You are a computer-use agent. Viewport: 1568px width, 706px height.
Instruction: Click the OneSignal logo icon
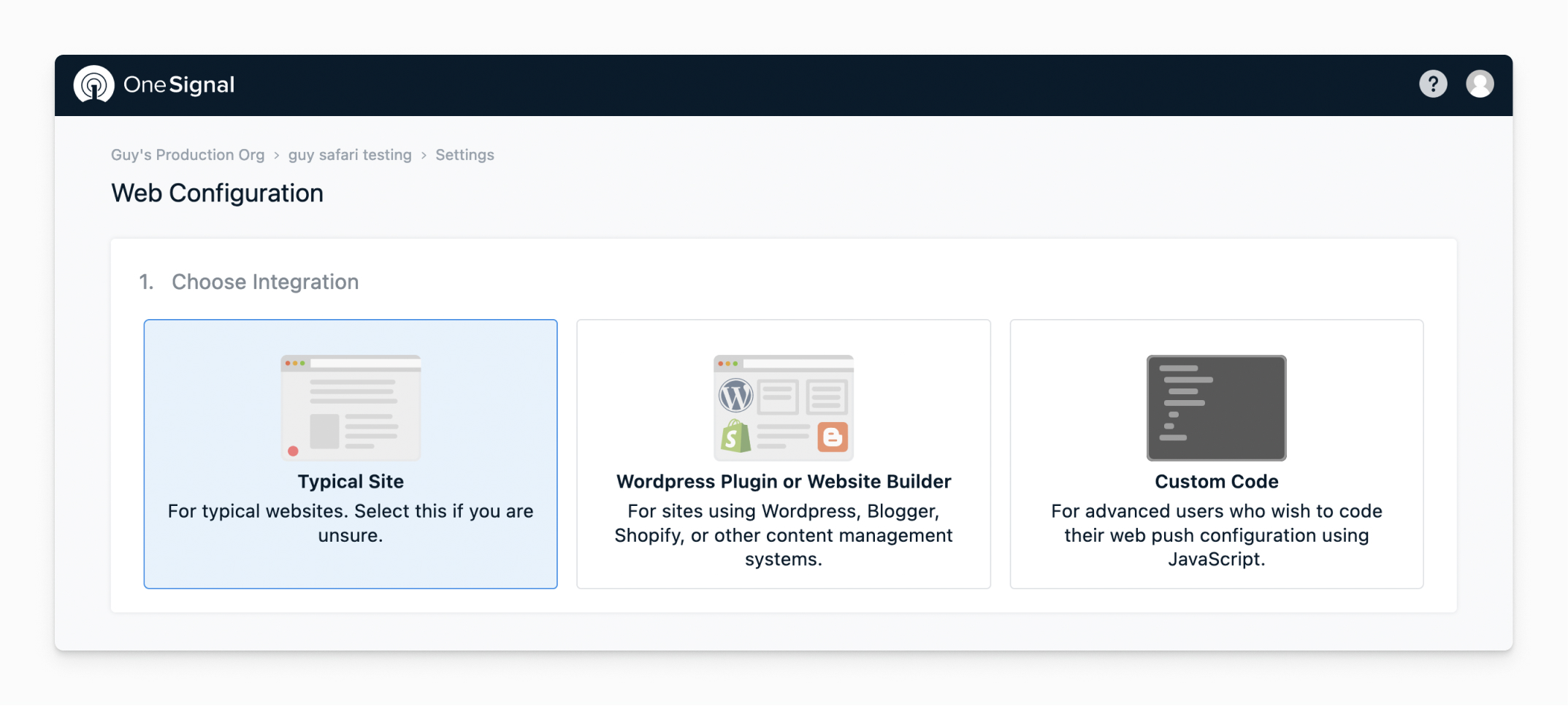[93, 85]
